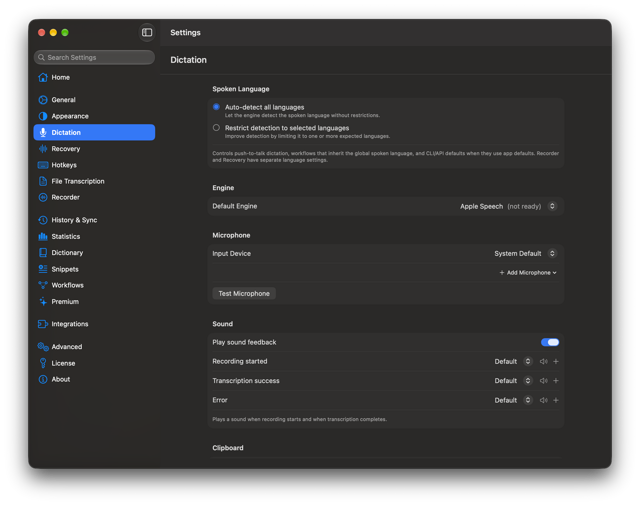Click the Workflows nodes icon

(x=43, y=285)
